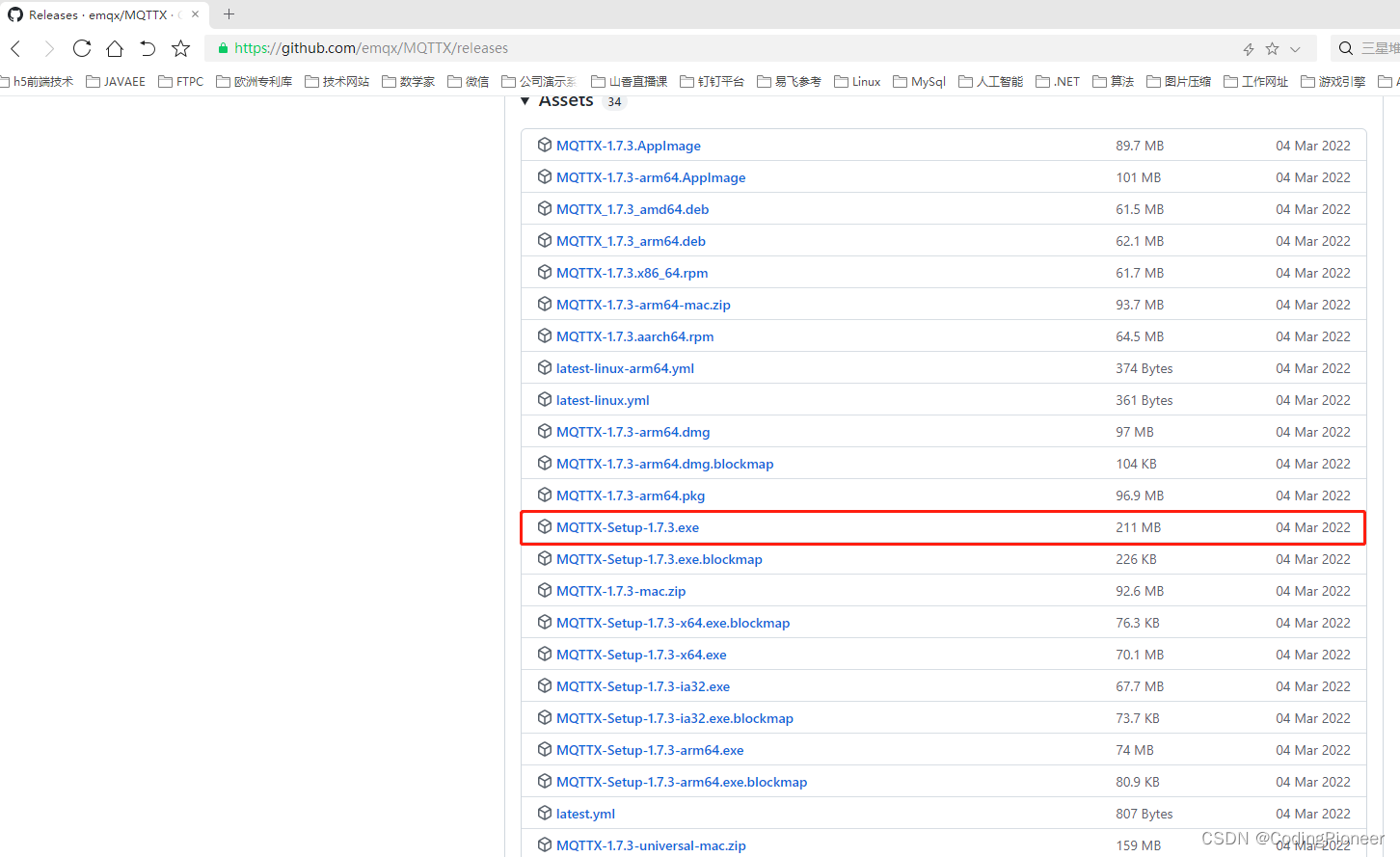1400x857 pixels.
Task: Open the latest-linux-arm64.yml file link
Action: (625, 368)
